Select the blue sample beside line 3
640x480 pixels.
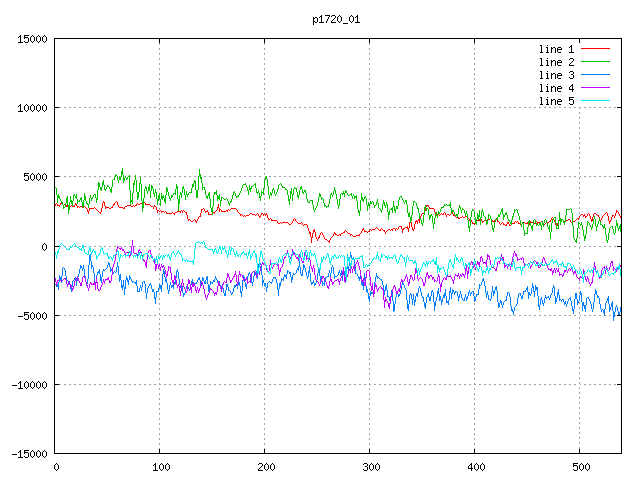tap(595, 74)
